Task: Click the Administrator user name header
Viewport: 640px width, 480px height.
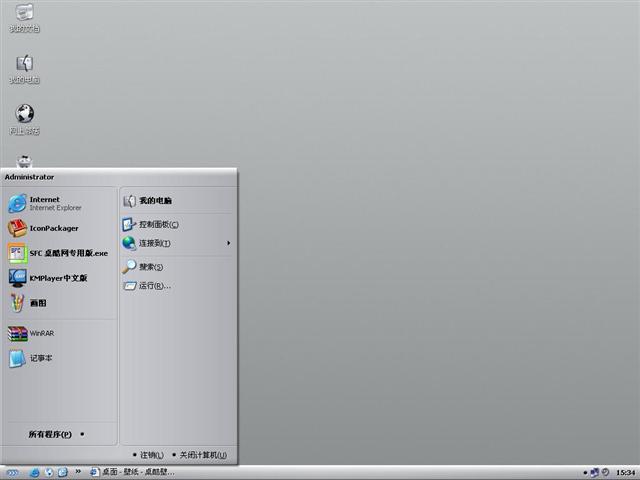Action: 29,177
